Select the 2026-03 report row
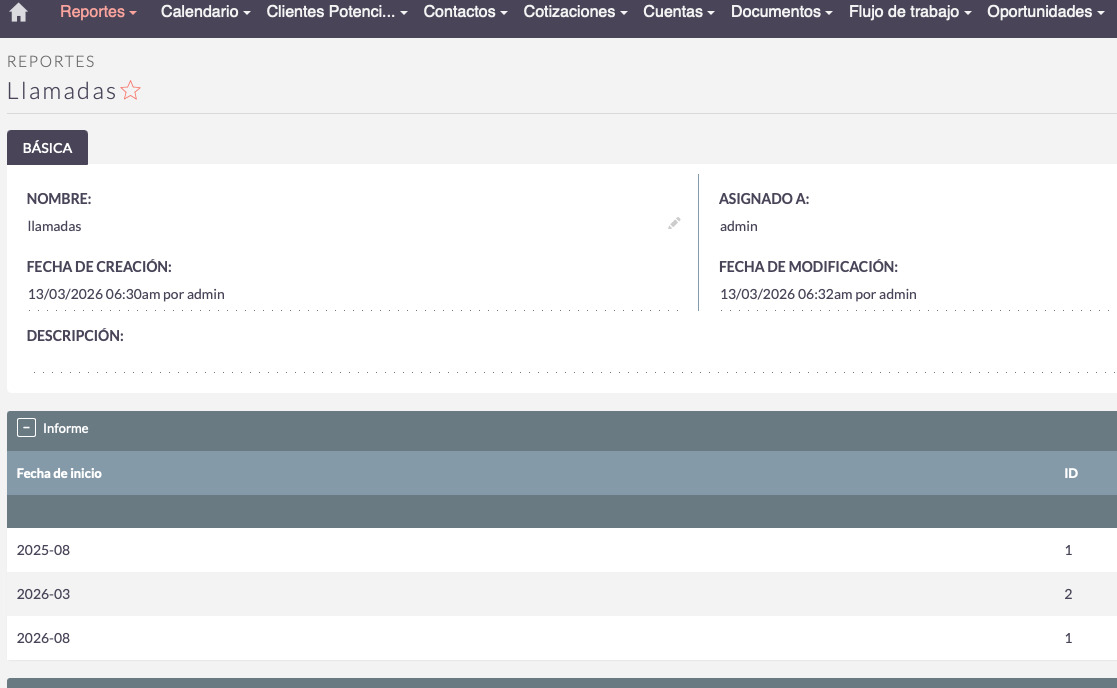1117x688 pixels. coord(43,594)
